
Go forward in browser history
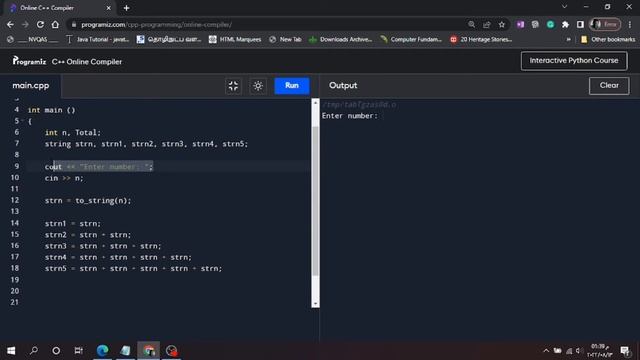[x=25, y=24]
